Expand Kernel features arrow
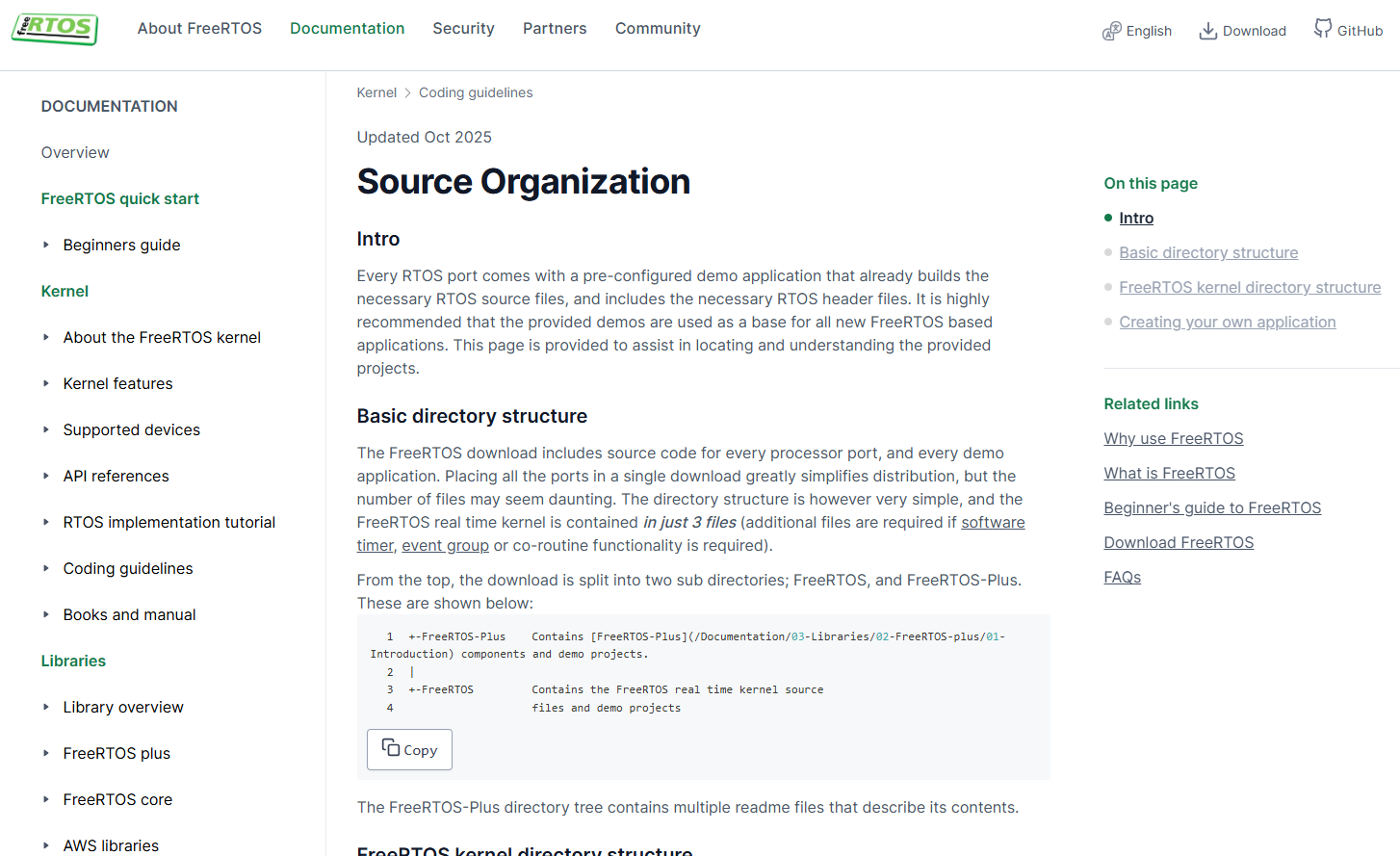This screenshot has width=1400, height=856. pos(45,383)
